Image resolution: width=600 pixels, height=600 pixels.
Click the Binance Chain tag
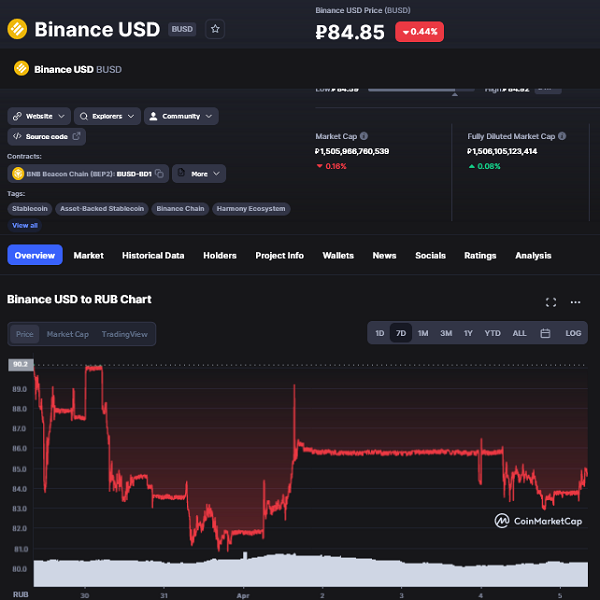(x=180, y=209)
